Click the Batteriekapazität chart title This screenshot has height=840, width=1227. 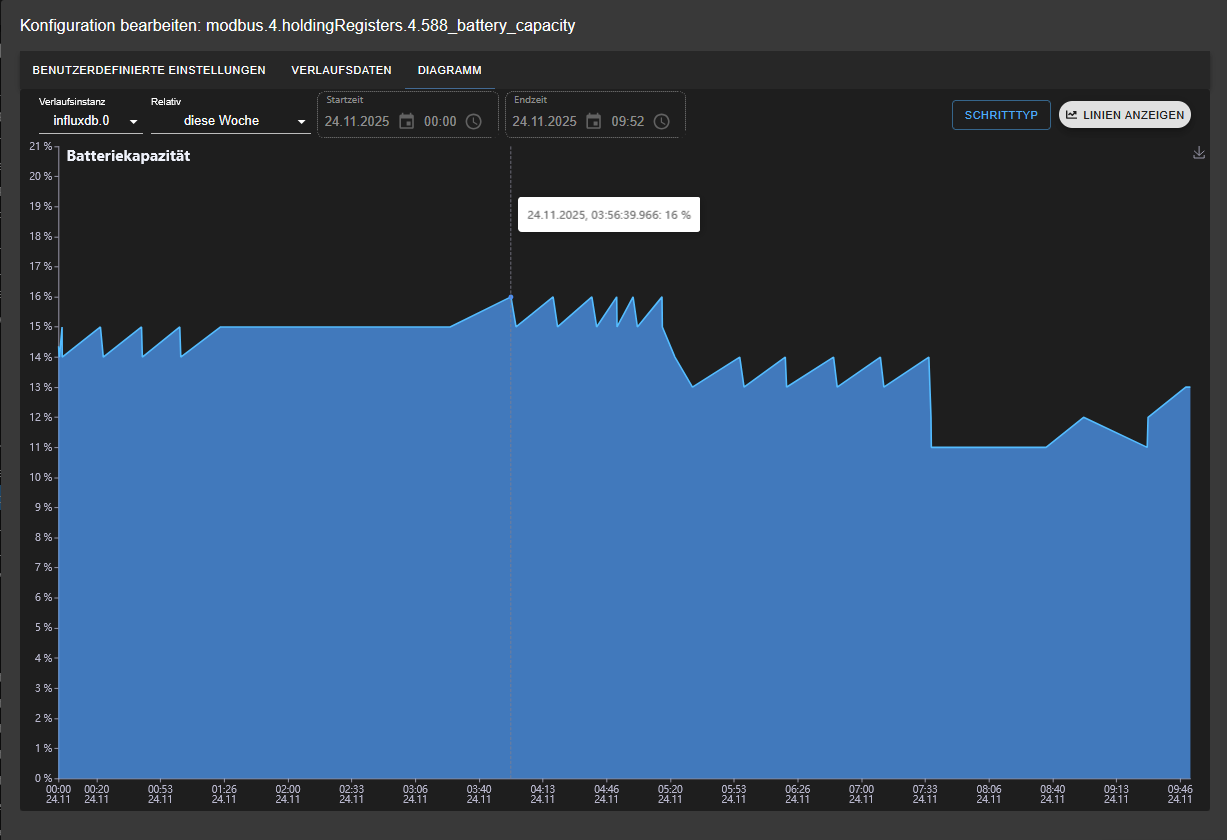click(128, 156)
